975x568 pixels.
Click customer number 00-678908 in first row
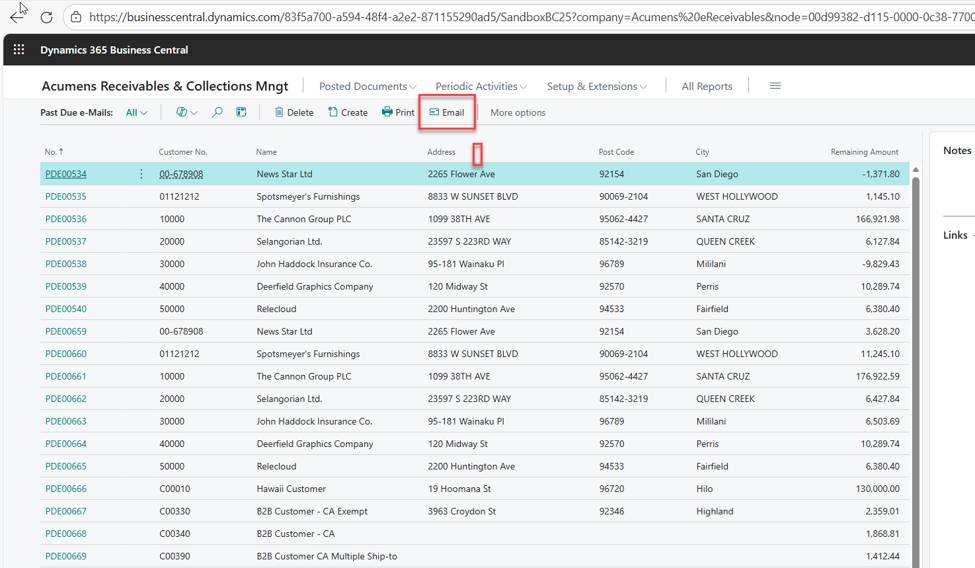(x=181, y=174)
